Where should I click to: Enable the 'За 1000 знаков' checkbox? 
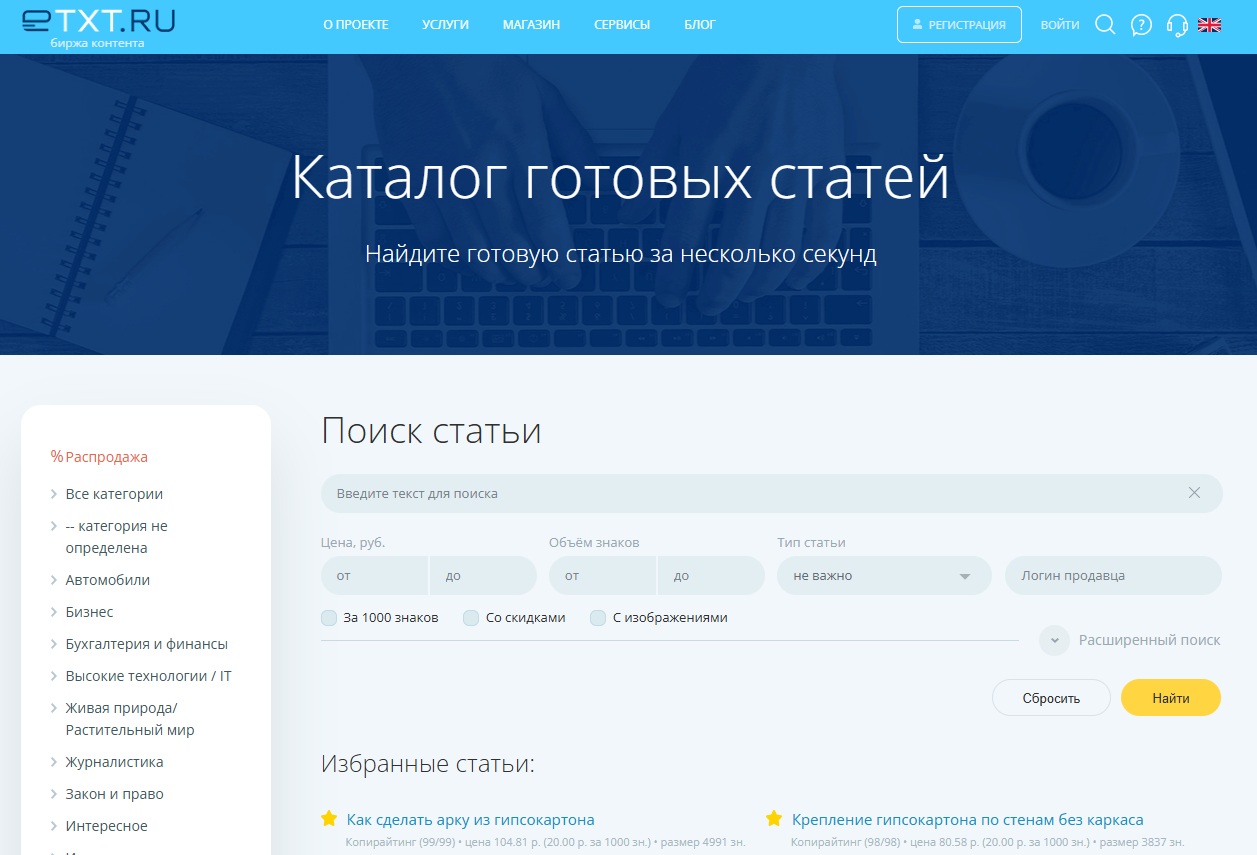329,618
